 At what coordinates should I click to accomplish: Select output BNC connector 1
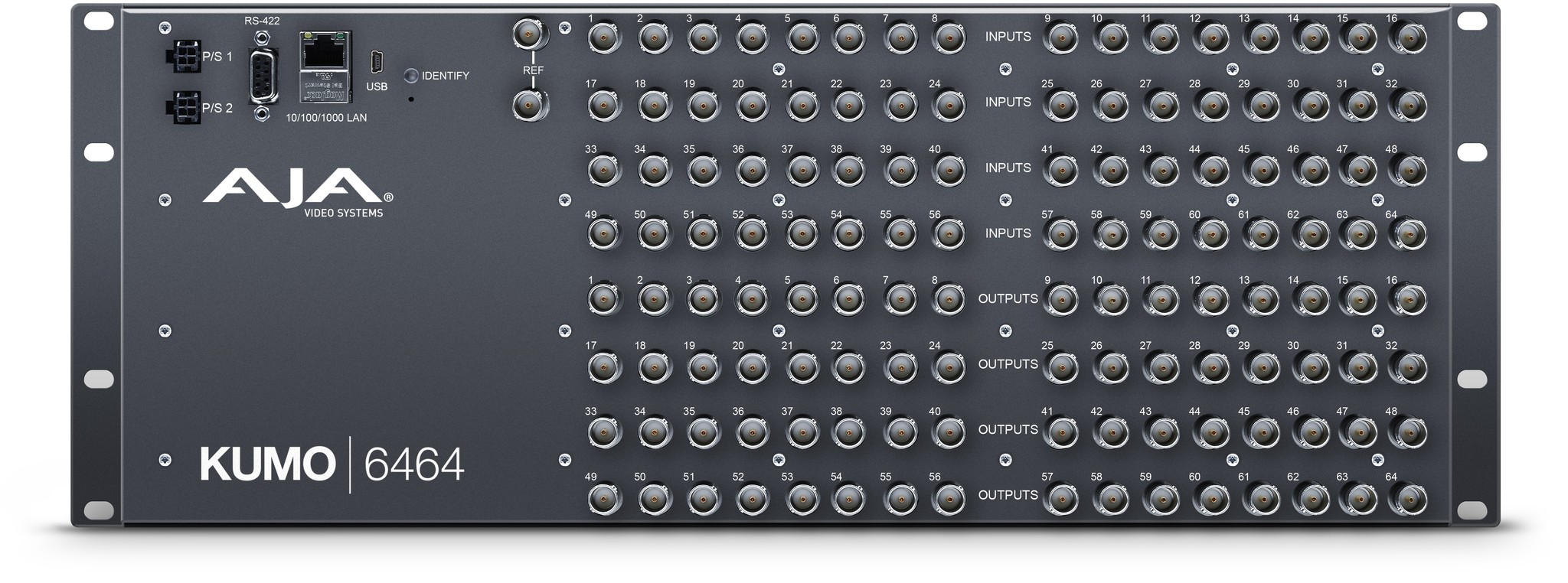604,299
